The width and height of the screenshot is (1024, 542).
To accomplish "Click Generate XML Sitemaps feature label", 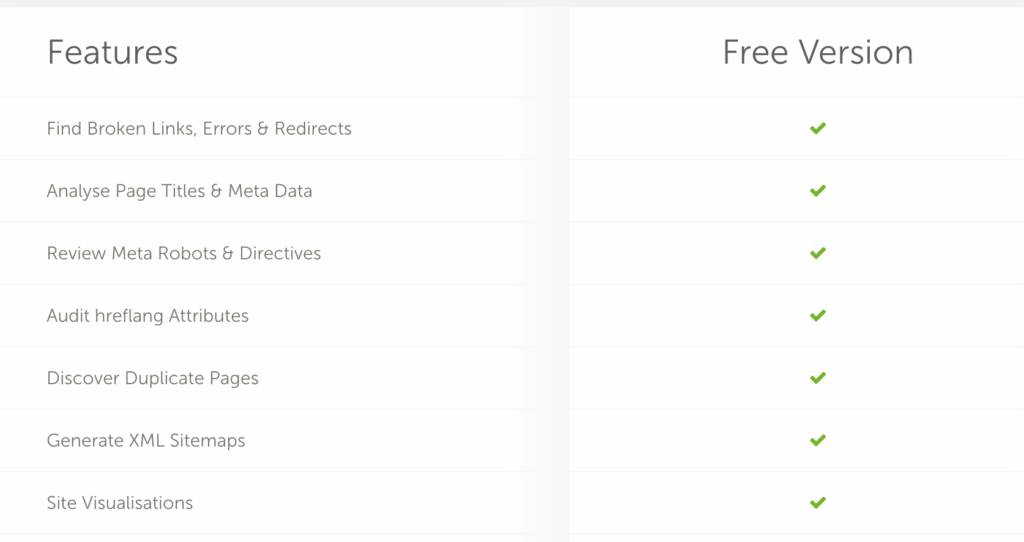I will click(146, 441).
